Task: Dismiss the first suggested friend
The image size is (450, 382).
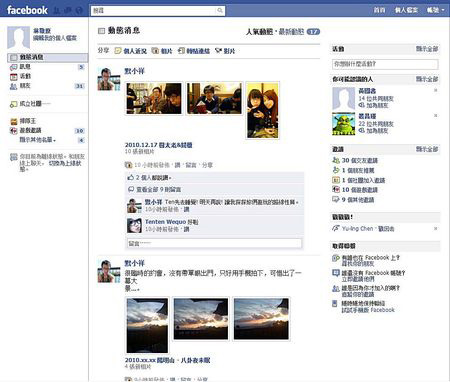Action: (x=435, y=90)
